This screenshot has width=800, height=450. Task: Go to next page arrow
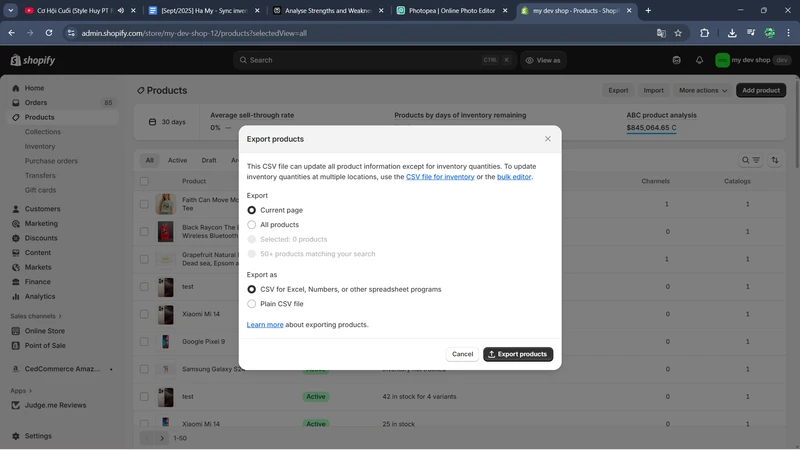pyautogui.click(x=162, y=438)
